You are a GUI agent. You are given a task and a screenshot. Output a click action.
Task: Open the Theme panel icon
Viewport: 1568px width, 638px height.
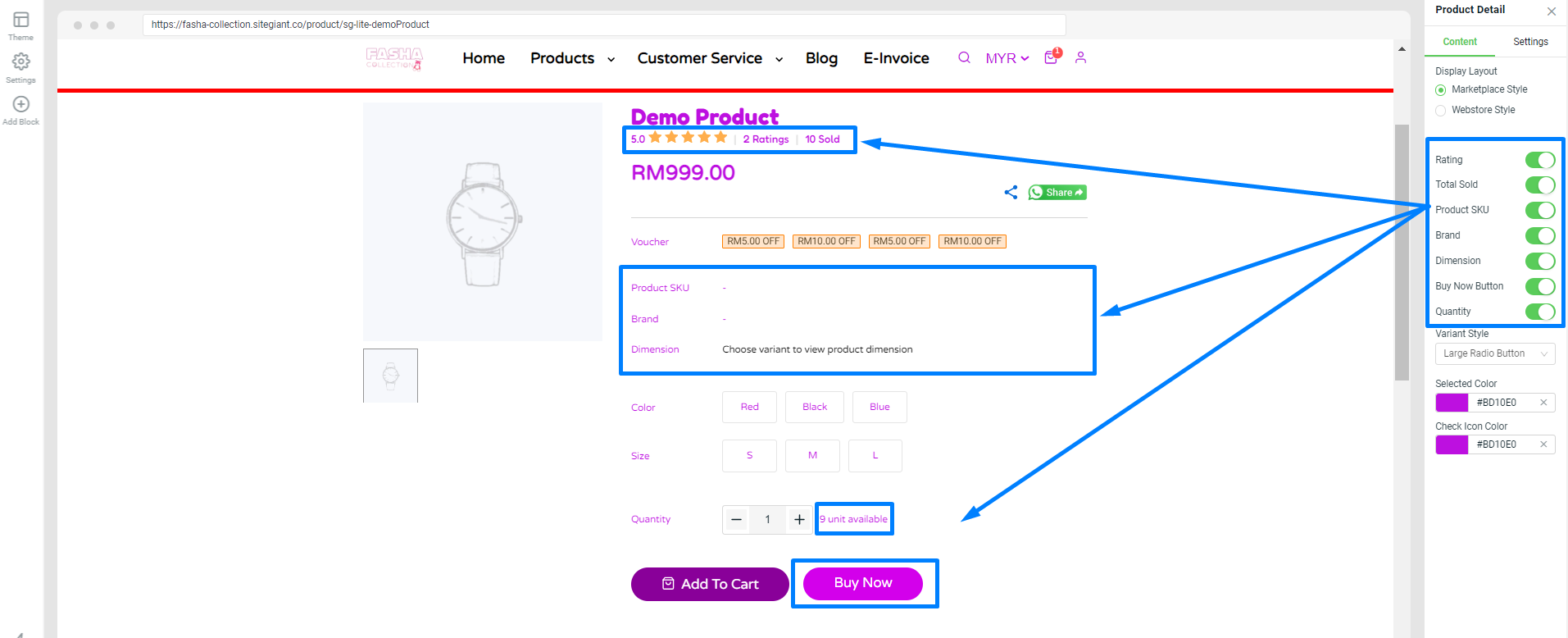click(21, 20)
